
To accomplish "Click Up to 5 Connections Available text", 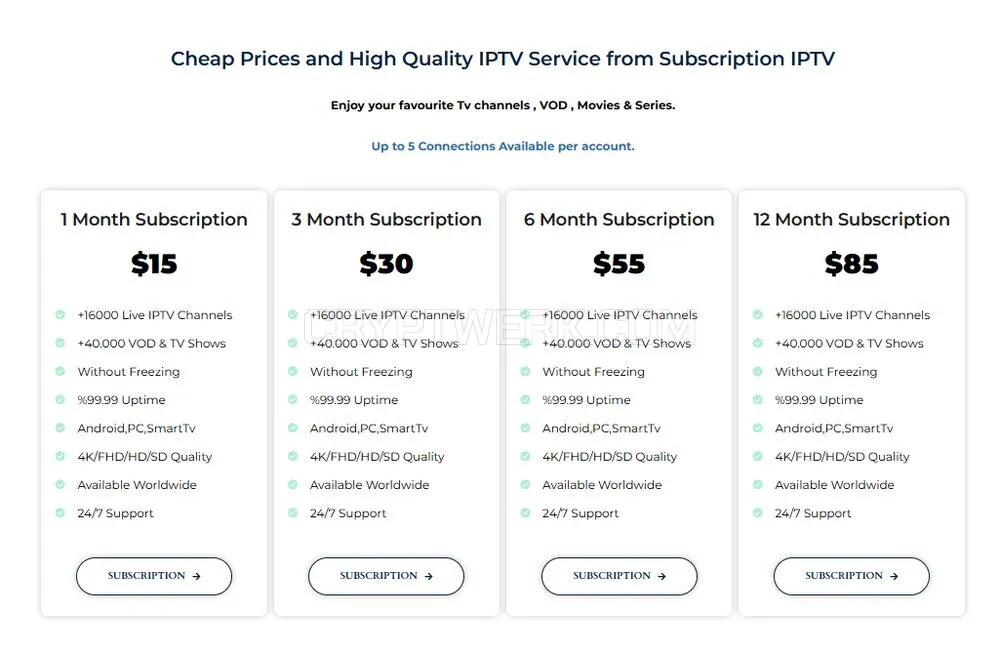I will click(503, 146).
